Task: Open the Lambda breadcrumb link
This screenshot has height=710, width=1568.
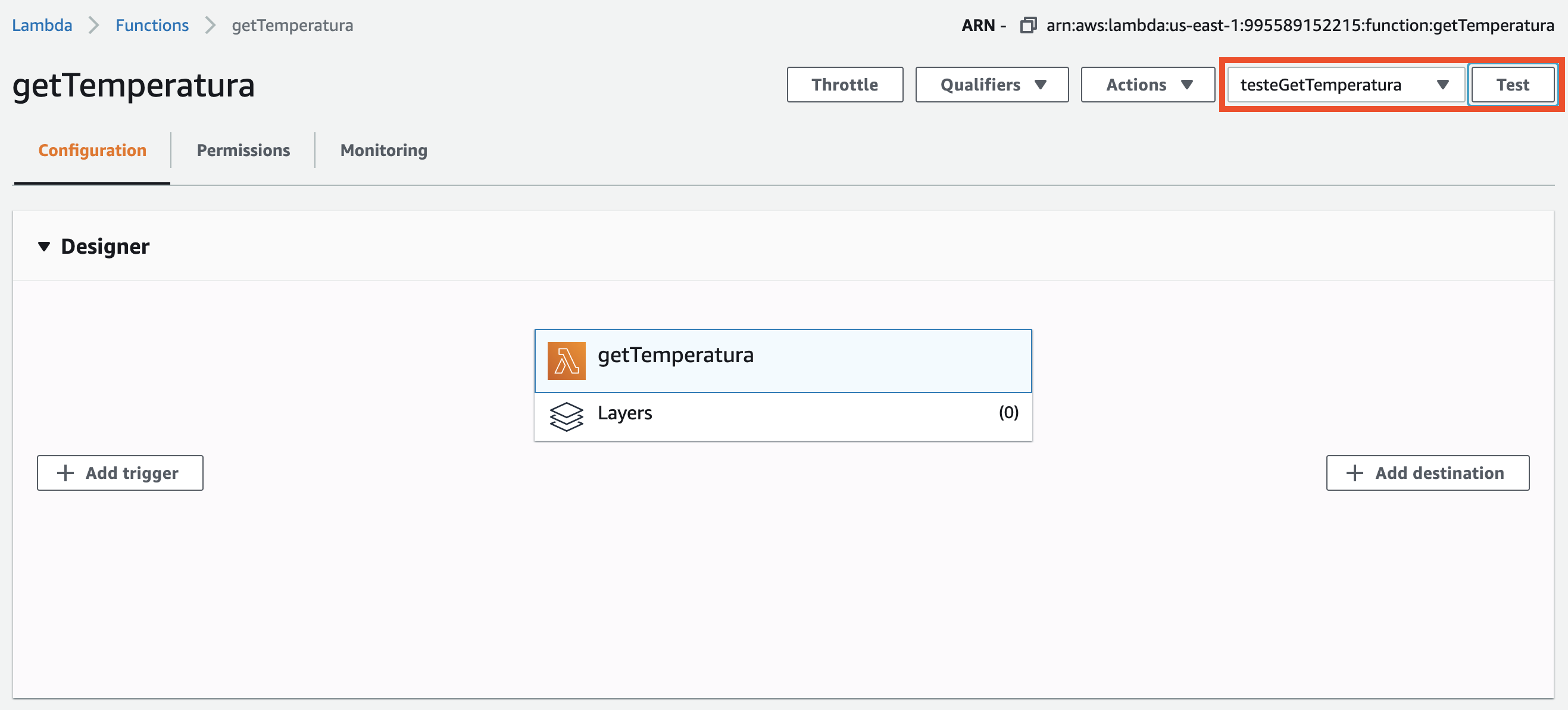Action: [42, 26]
